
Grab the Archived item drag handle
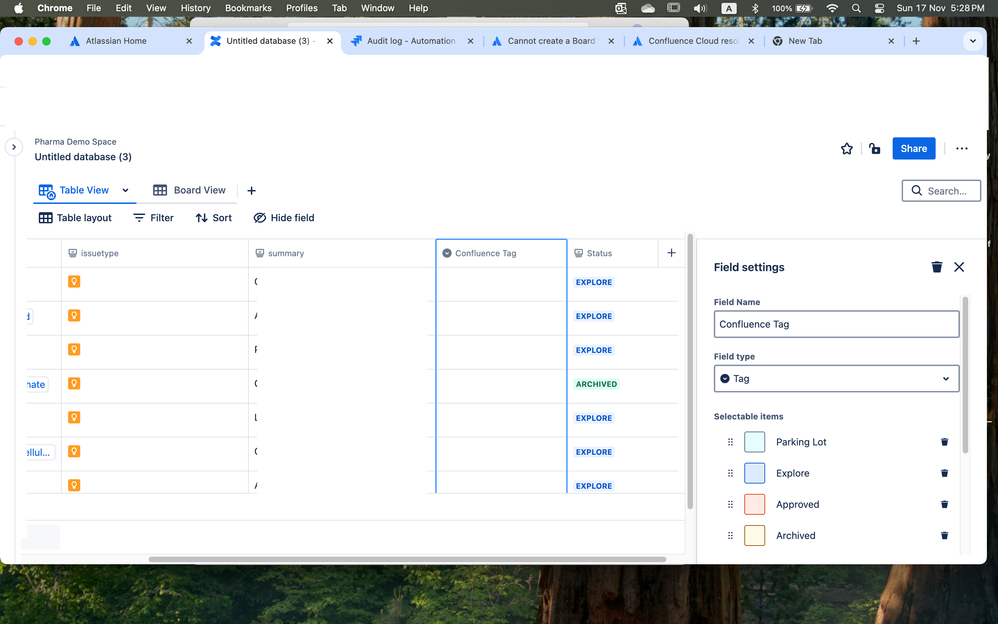(x=730, y=535)
